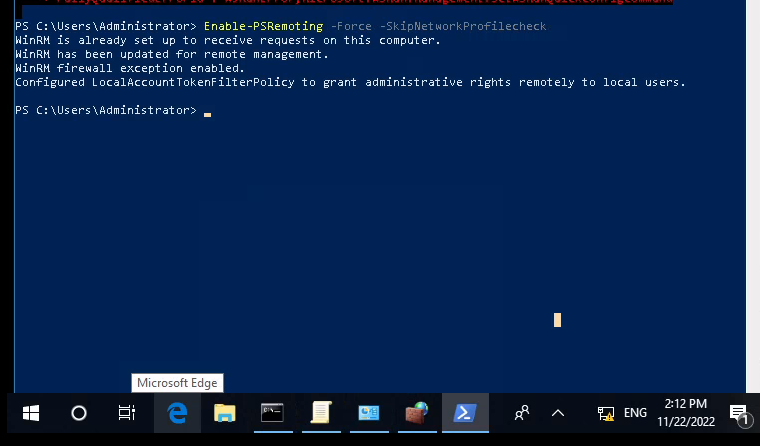The width and height of the screenshot is (760, 446).
Task: Launch Microsoft Edge from the taskbar
Action: point(177,413)
